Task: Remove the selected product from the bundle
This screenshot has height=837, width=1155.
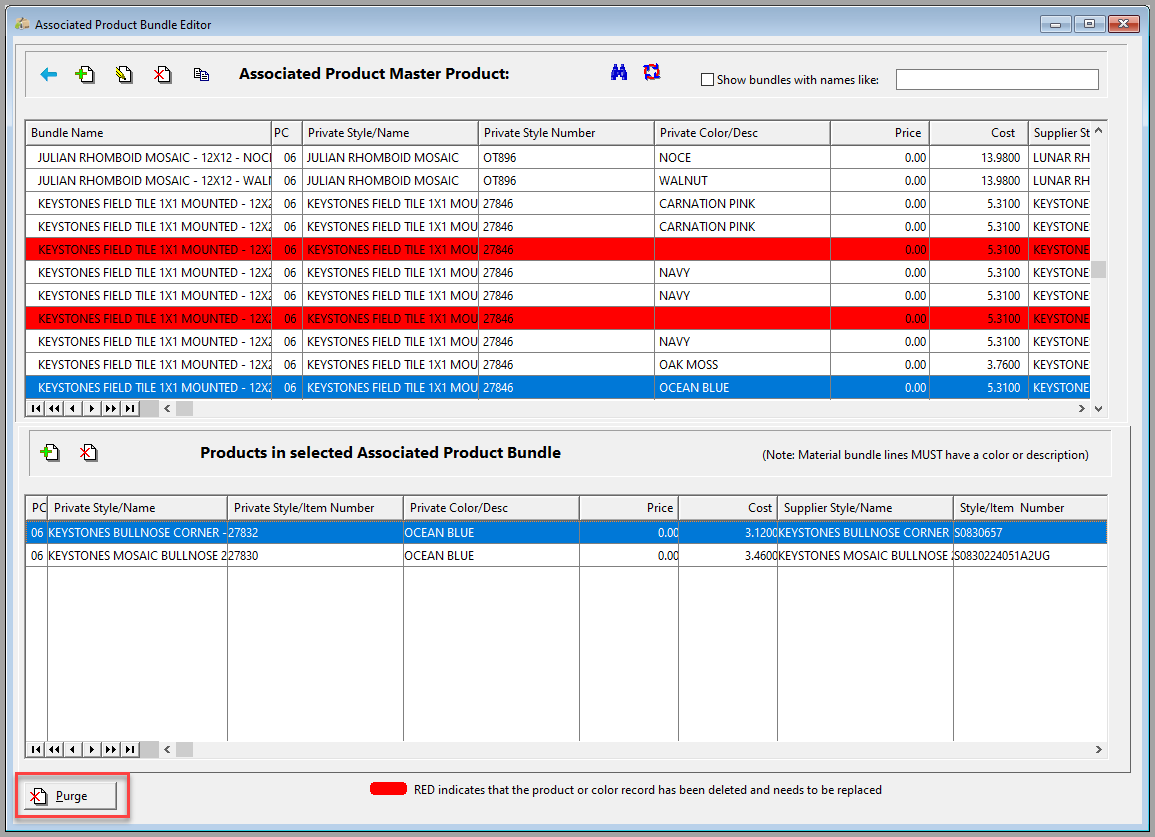Action: (88, 452)
